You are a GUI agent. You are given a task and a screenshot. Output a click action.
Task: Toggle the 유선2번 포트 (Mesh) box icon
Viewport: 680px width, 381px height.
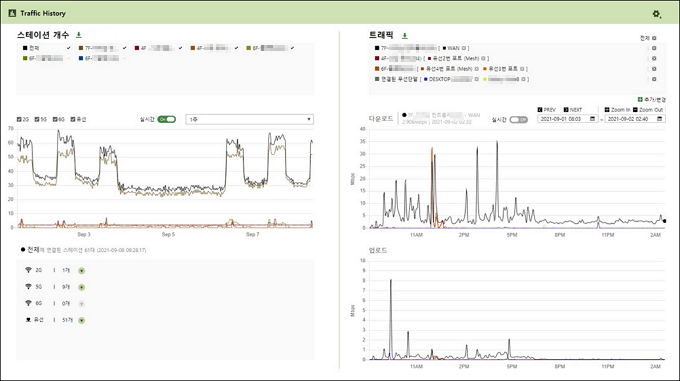484,59
